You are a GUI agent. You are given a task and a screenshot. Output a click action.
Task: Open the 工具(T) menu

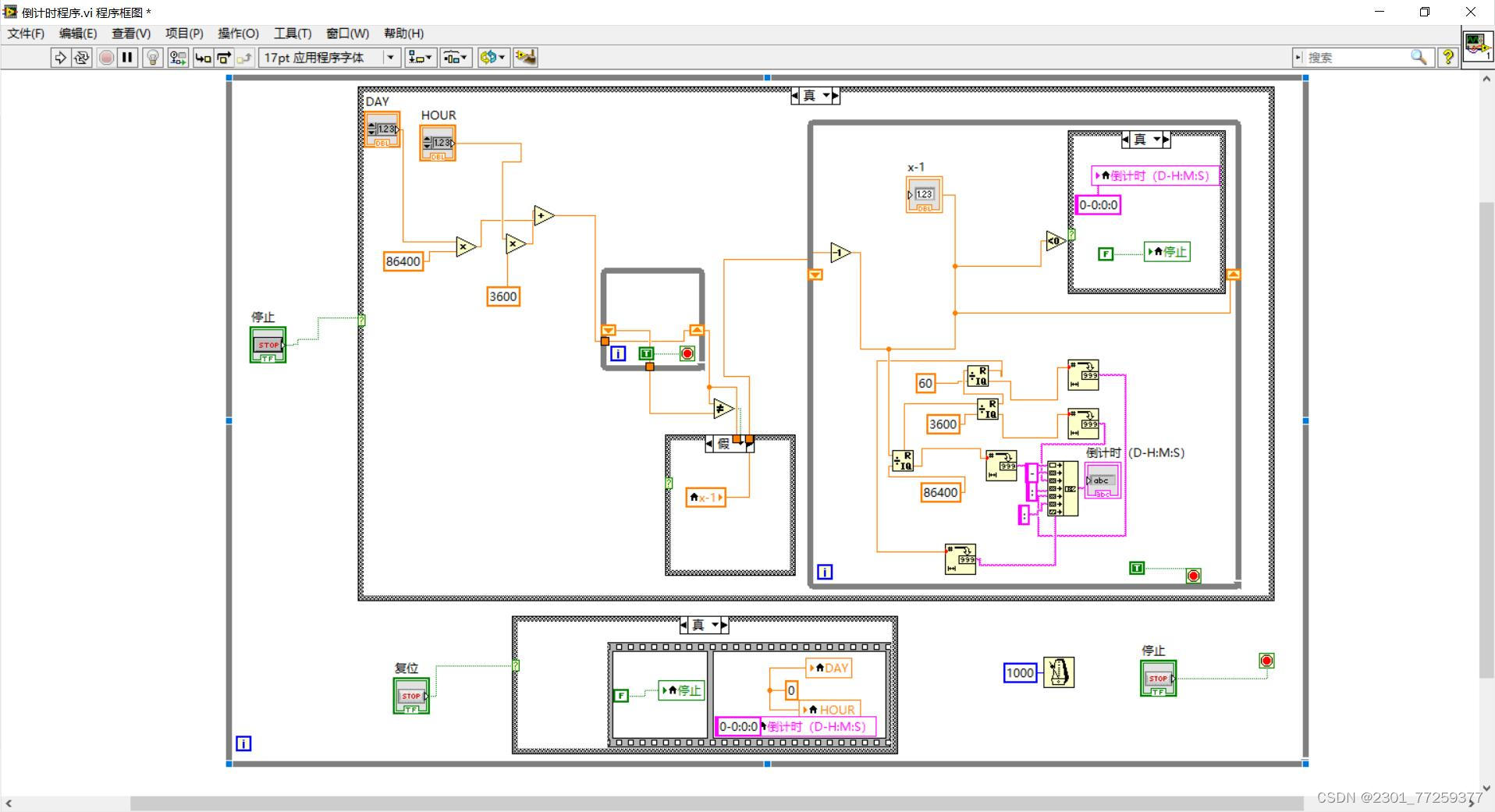tap(293, 34)
